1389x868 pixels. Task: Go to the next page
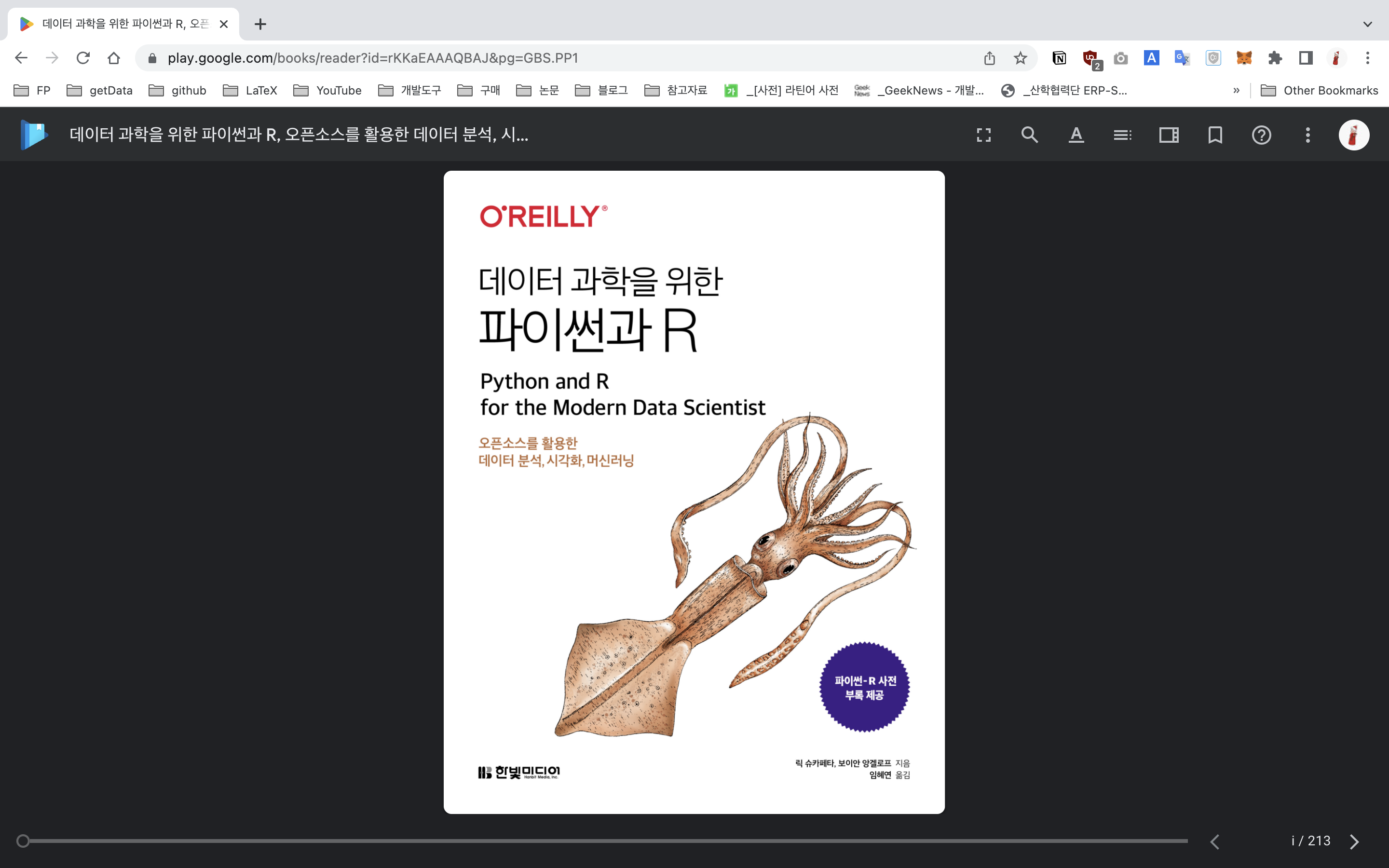[x=1355, y=841]
